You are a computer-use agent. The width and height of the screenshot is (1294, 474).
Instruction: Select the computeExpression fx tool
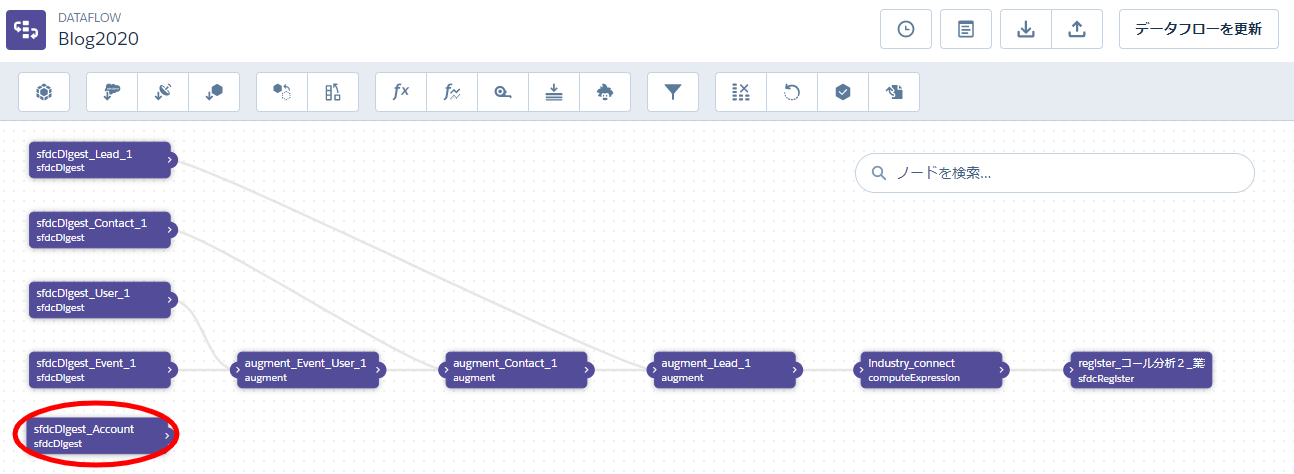pyautogui.click(x=401, y=92)
